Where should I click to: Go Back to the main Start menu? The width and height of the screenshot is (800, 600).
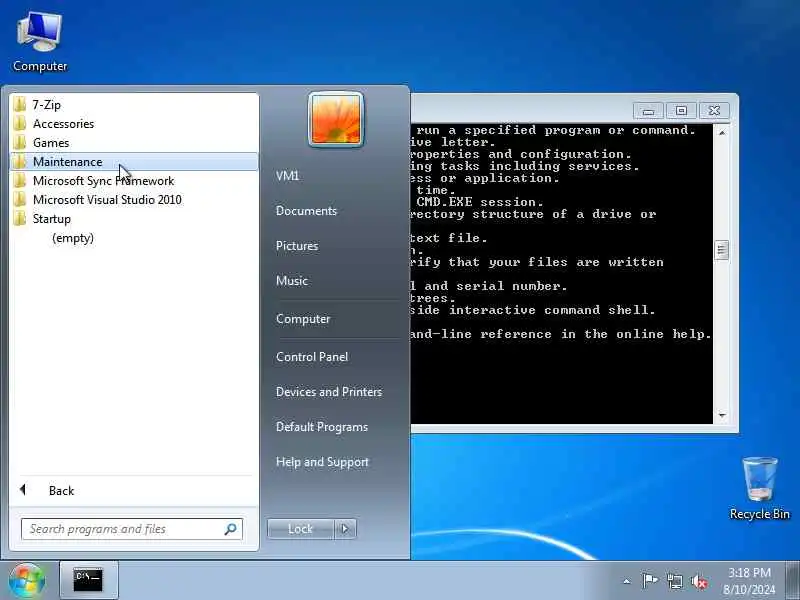[x=134, y=490]
